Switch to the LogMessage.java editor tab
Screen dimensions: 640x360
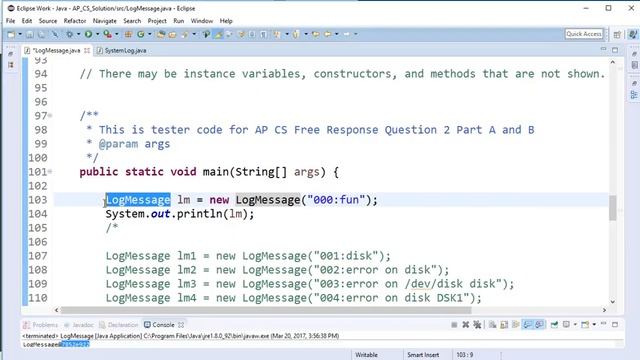(56, 51)
